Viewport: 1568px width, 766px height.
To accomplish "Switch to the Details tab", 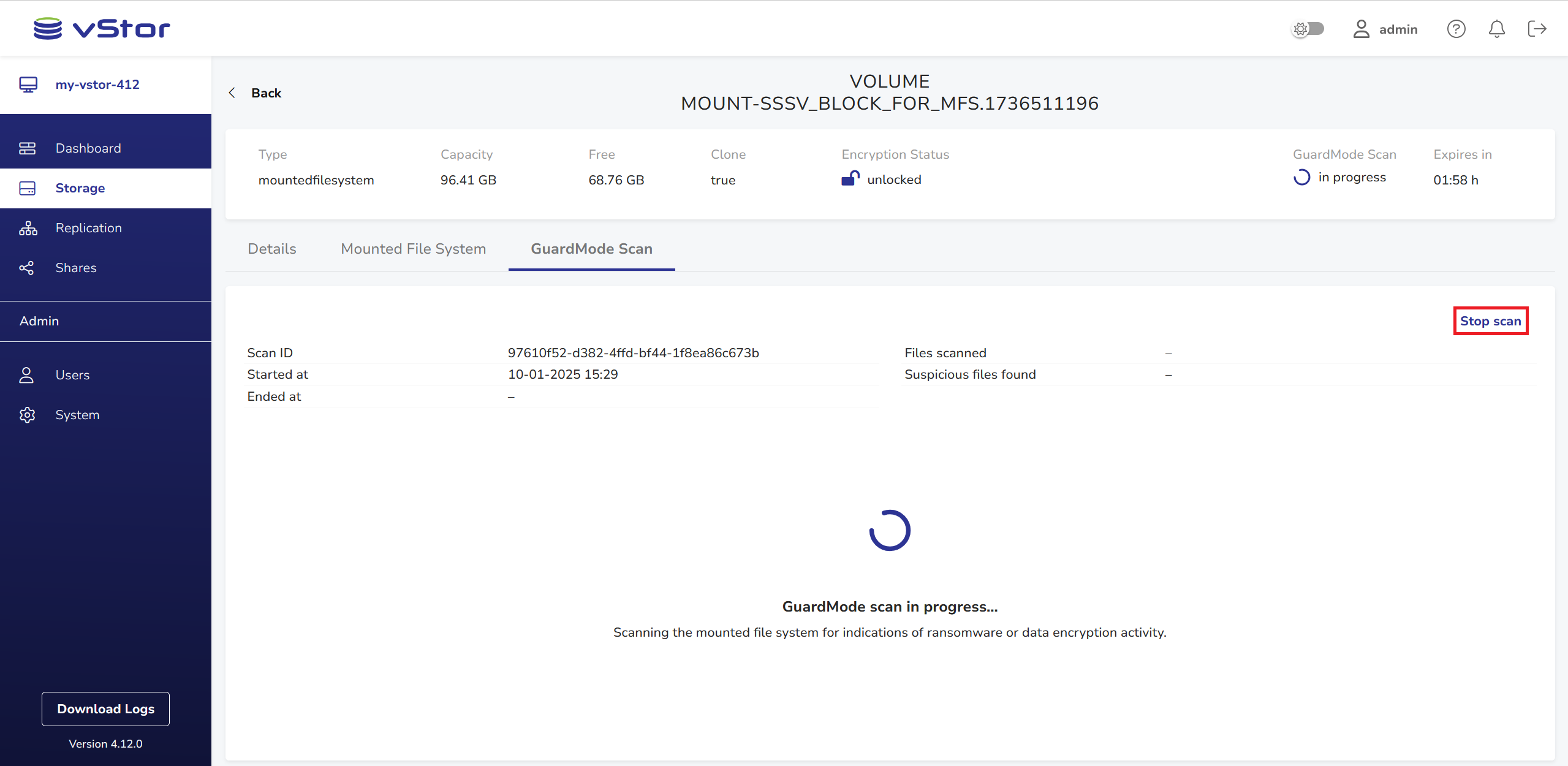I will coord(271,249).
